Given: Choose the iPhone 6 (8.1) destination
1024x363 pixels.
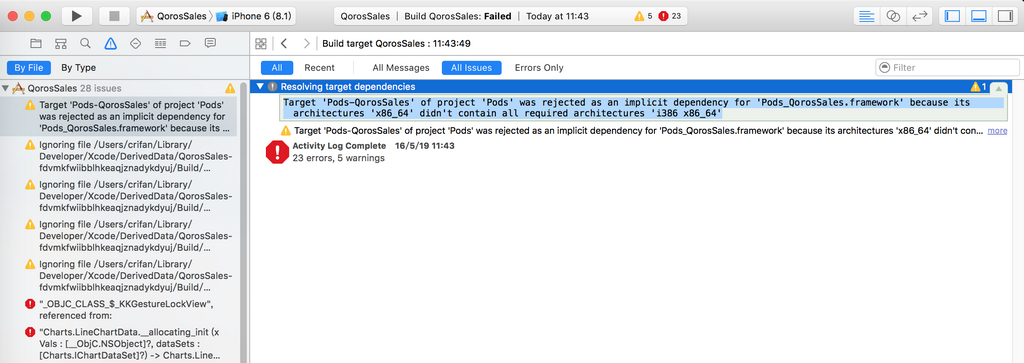Looking at the screenshot, I should pyautogui.click(x=253, y=16).
